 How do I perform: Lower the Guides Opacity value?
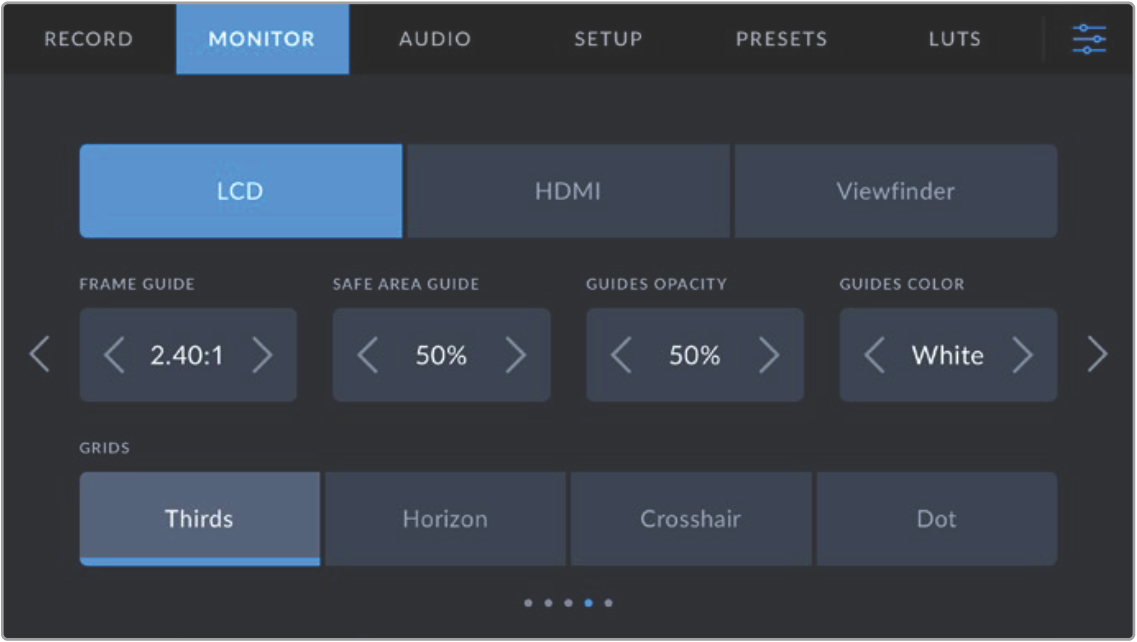click(621, 355)
